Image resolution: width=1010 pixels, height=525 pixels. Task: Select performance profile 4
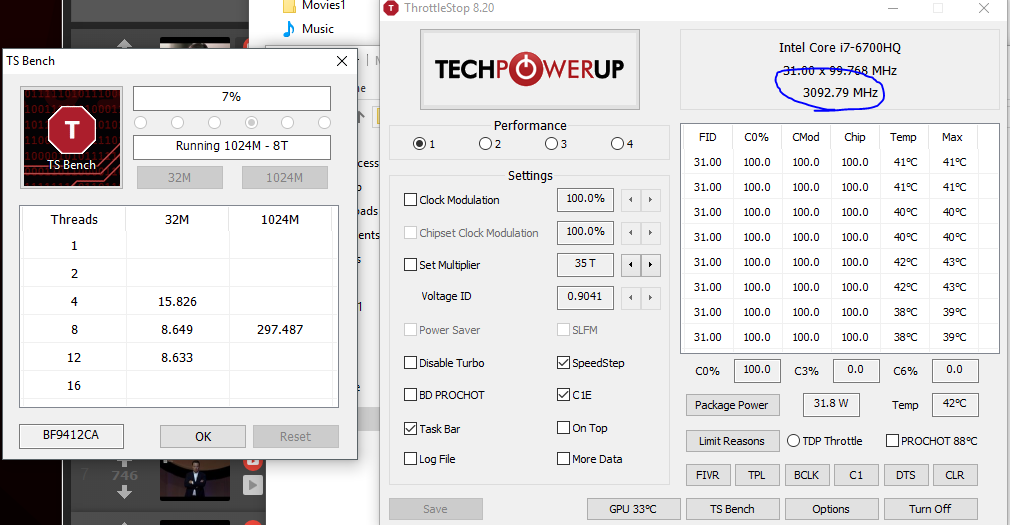point(617,144)
